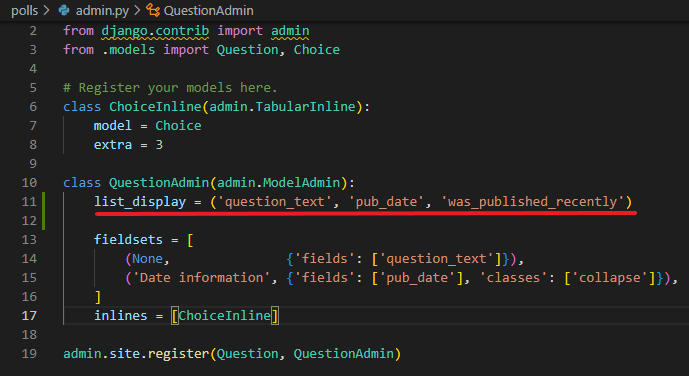Viewport: 689px width, 376px height.
Task: Click 'Question,' argument on line 19
Action: coord(251,354)
